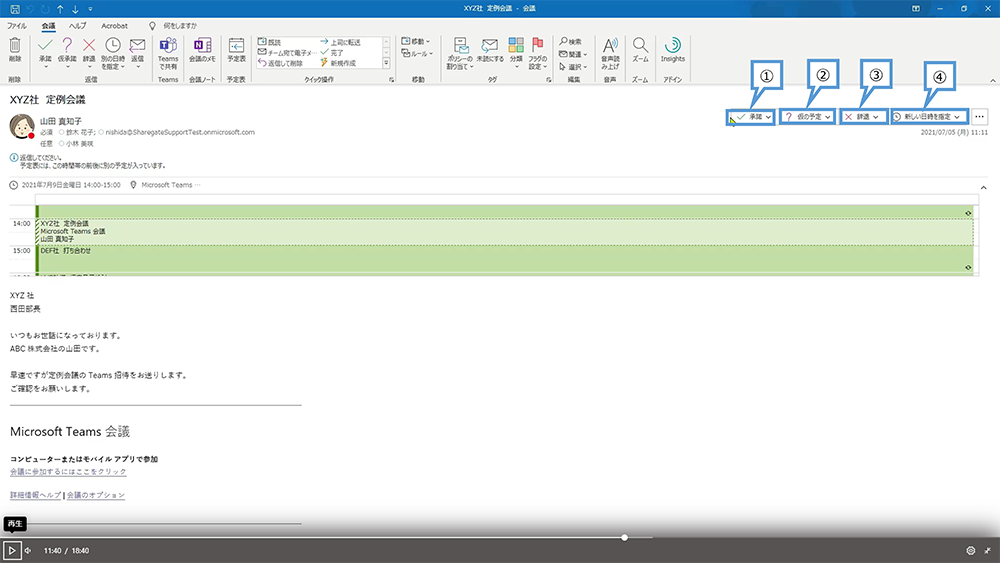1000x563 pixels.
Task: Click the フラグの設定 flag icon
Action: (x=538, y=45)
